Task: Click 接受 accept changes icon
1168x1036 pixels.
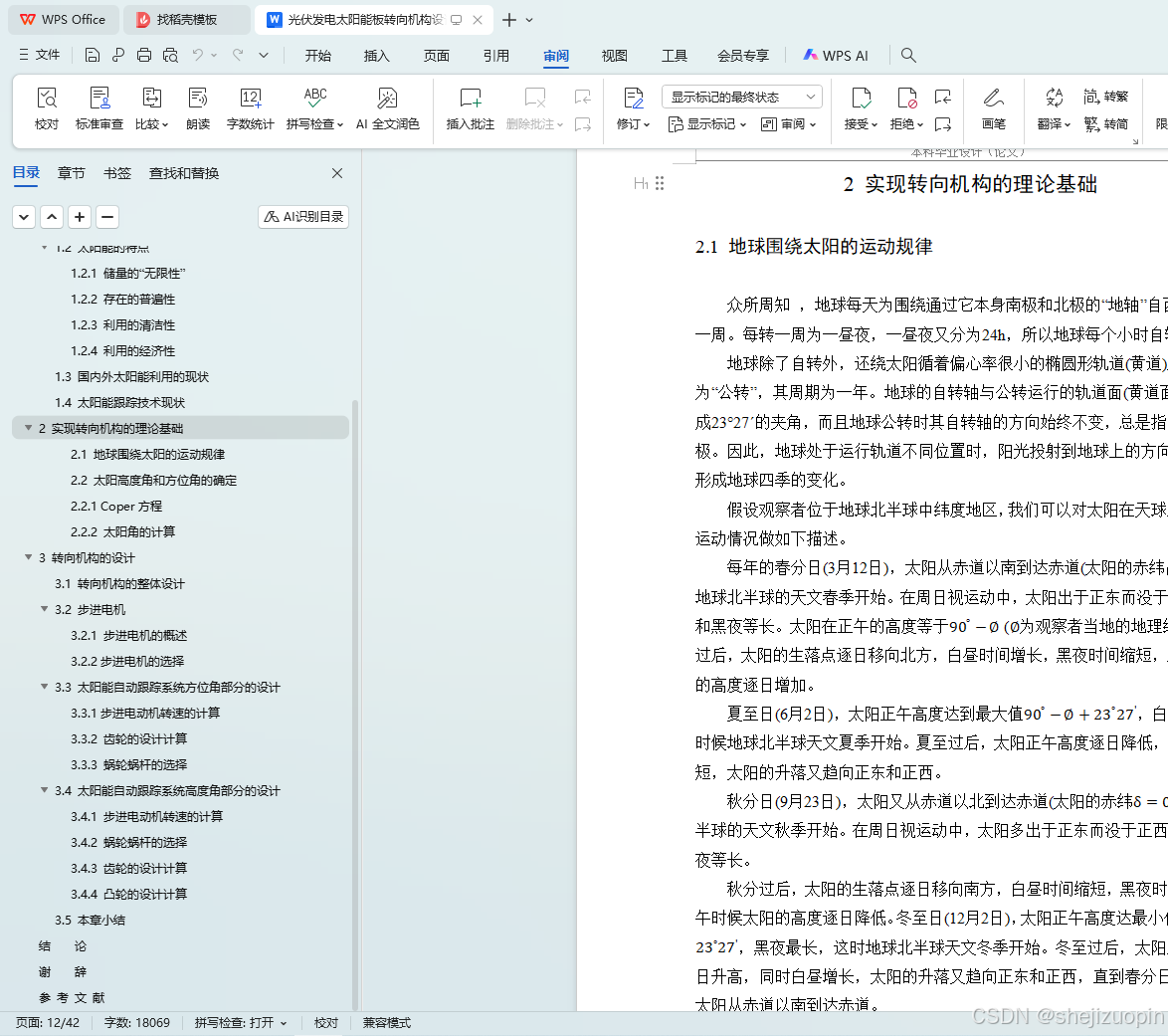Action: coord(861,108)
